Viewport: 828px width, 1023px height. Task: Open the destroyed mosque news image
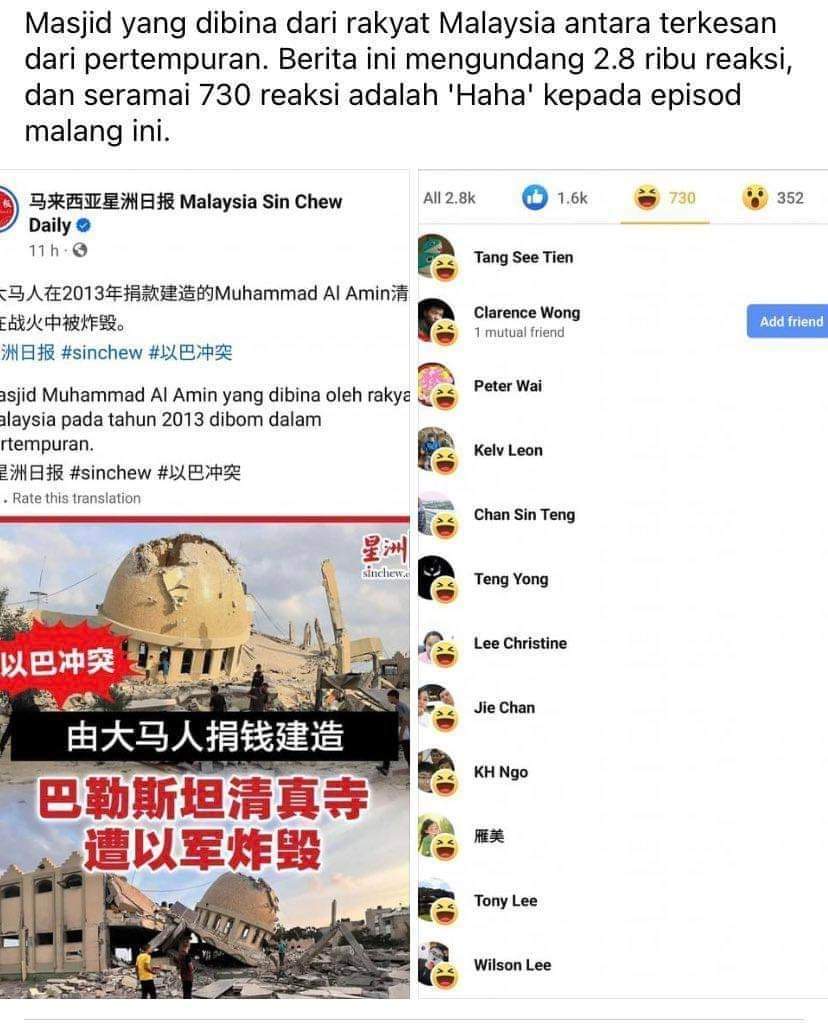coord(204,757)
